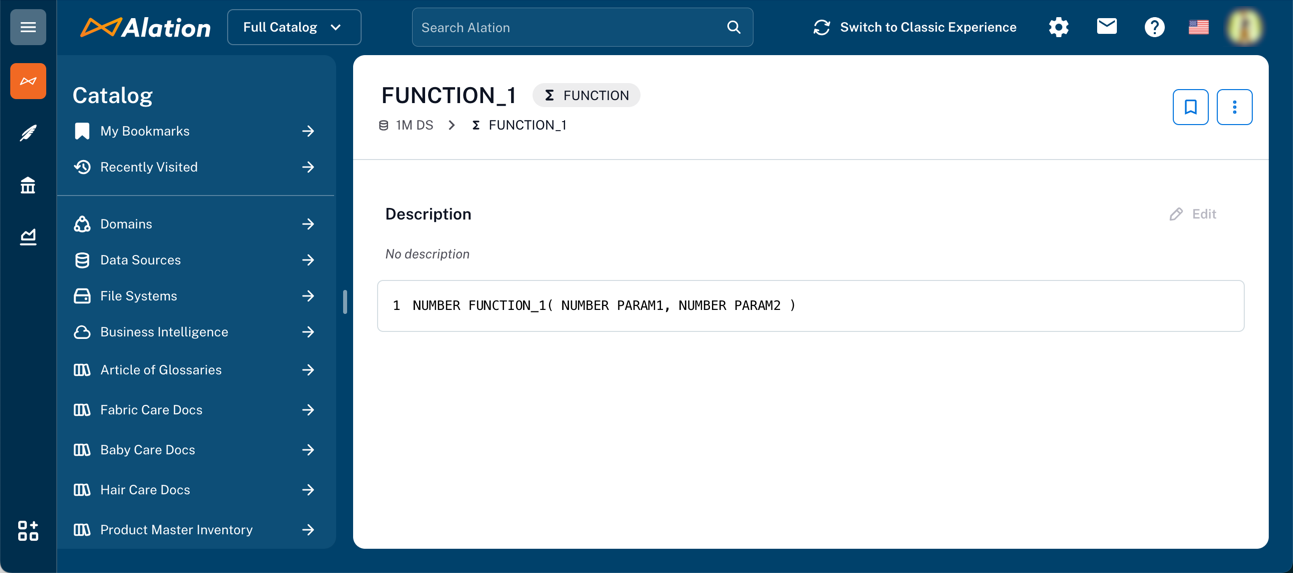Click the function signature code line
The width and height of the screenshot is (1293, 573).
pyautogui.click(x=604, y=306)
